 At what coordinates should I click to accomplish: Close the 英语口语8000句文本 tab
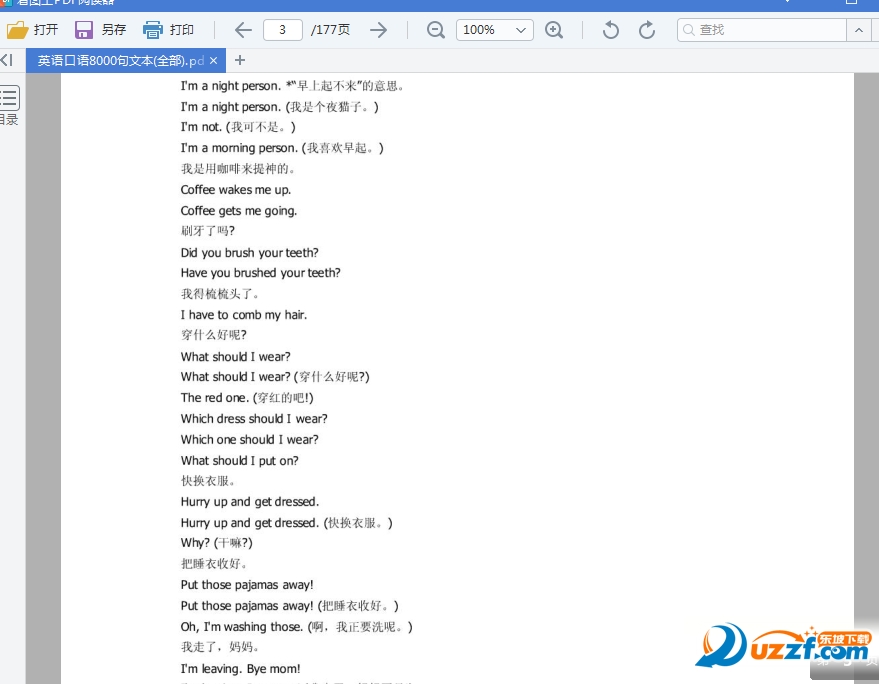click(x=212, y=60)
